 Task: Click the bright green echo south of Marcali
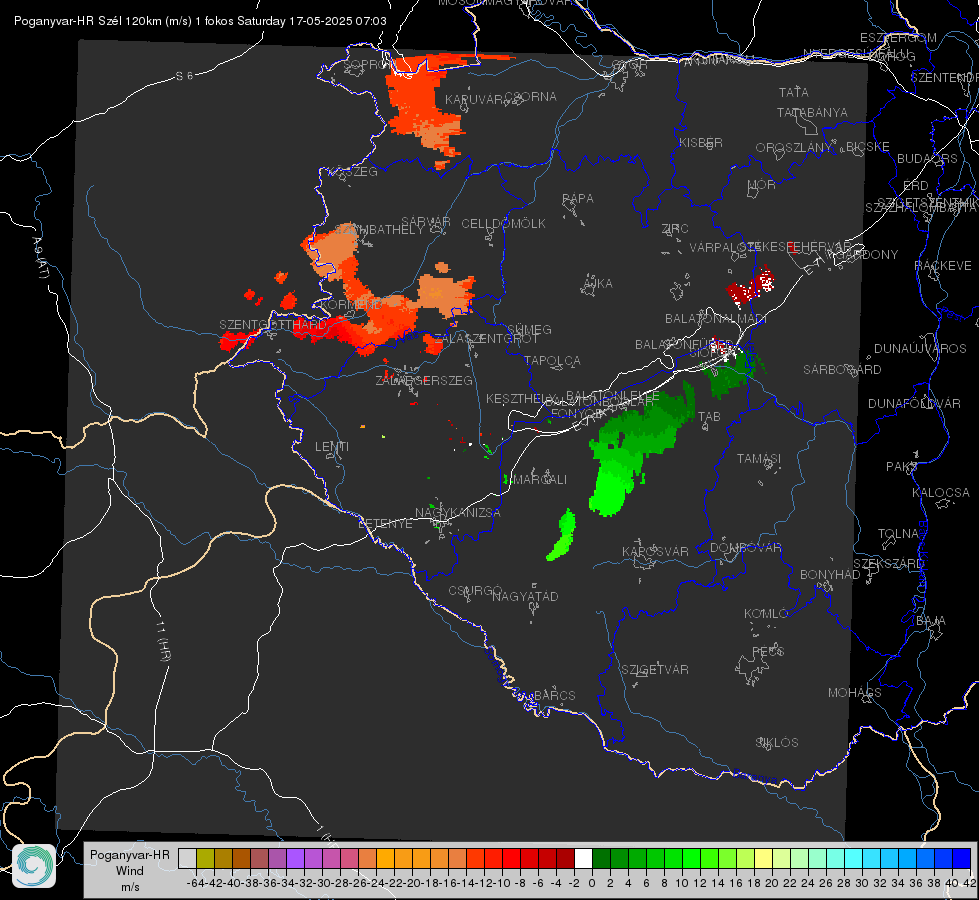(x=562, y=536)
